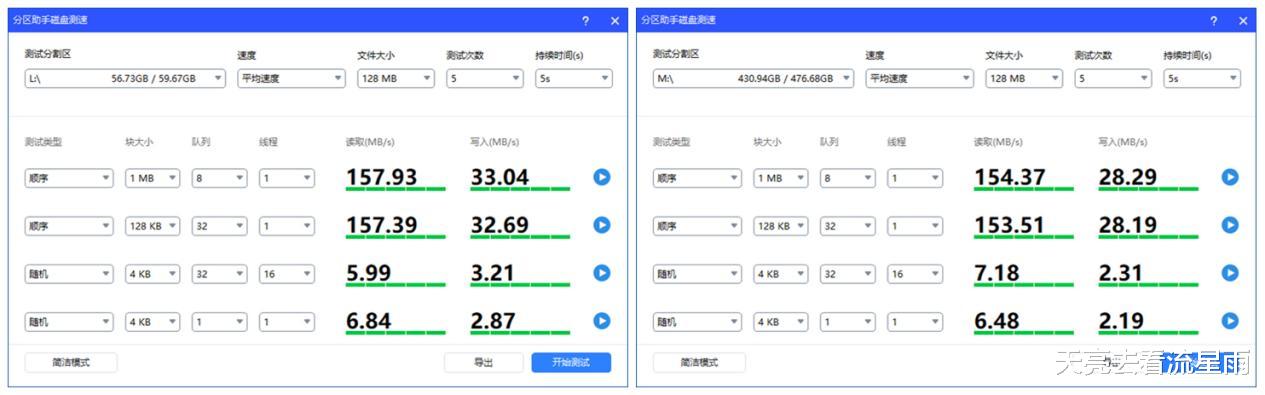Open 4 KB block size dropdown in 6.48 row
The width and height of the screenshot is (1265, 395).
781,322
